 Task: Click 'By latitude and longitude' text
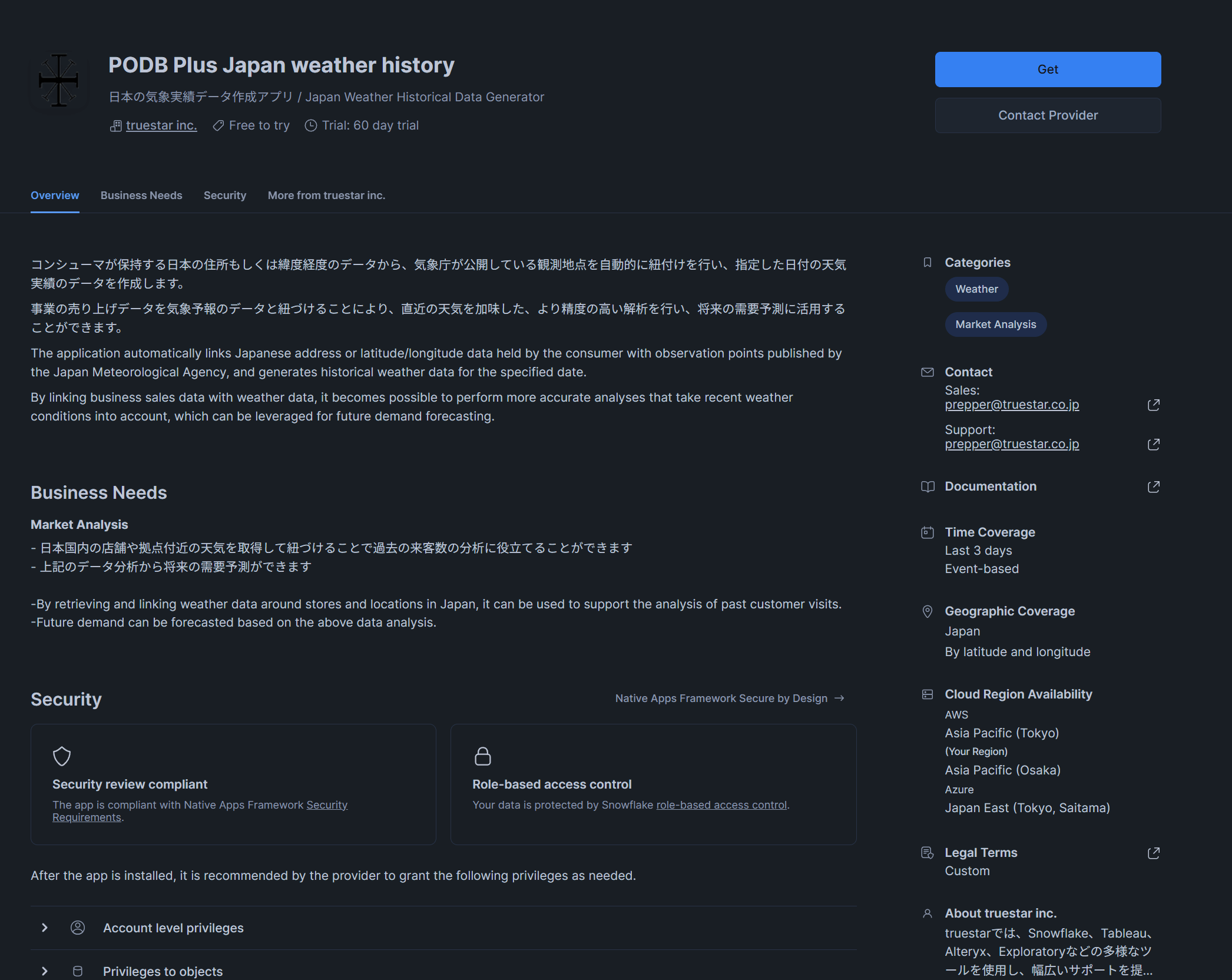[1018, 652]
